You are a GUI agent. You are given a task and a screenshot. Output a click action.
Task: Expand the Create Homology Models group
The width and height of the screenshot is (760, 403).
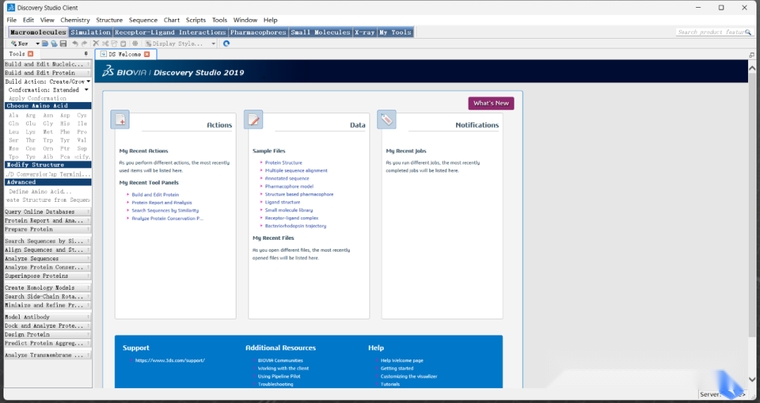[x=48, y=288]
